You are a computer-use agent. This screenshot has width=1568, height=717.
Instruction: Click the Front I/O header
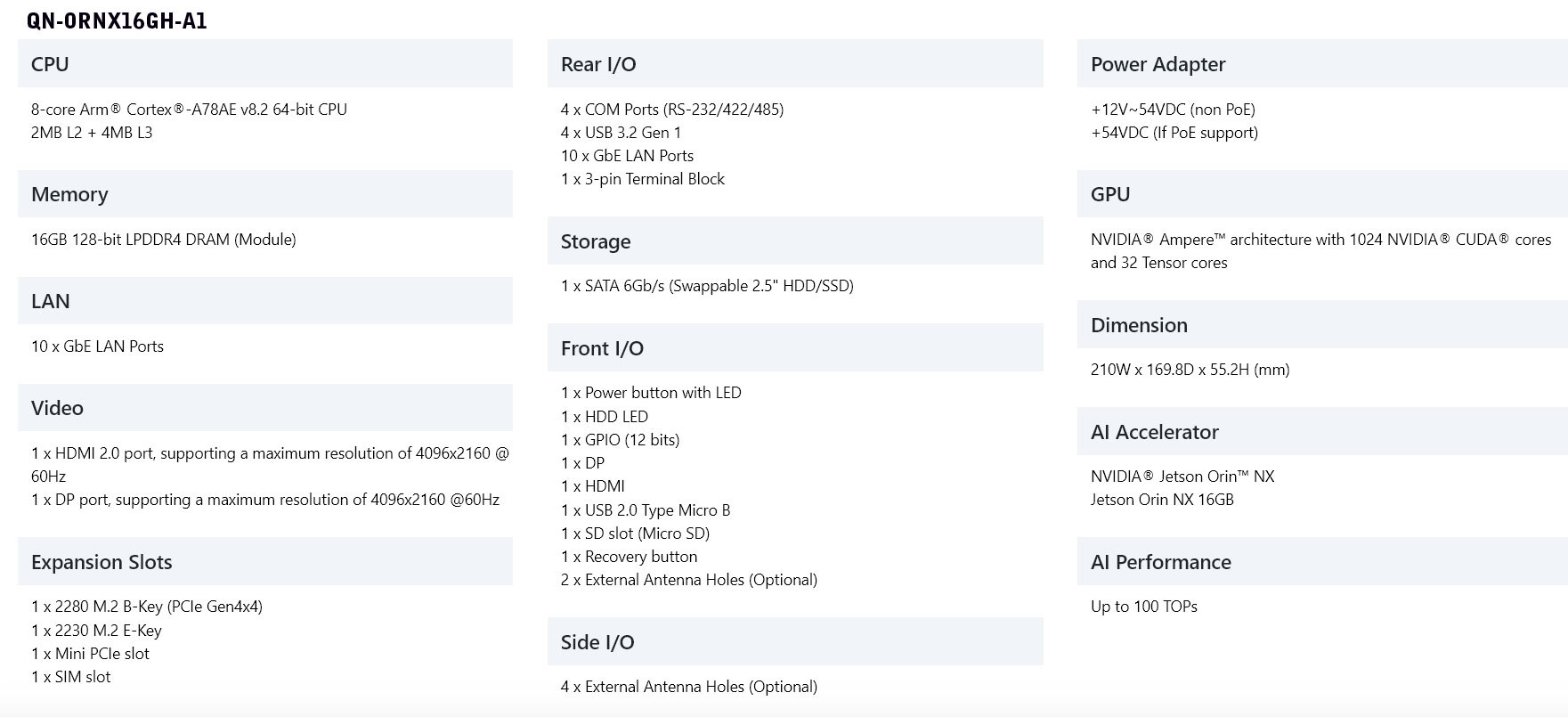(x=795, y=347)
